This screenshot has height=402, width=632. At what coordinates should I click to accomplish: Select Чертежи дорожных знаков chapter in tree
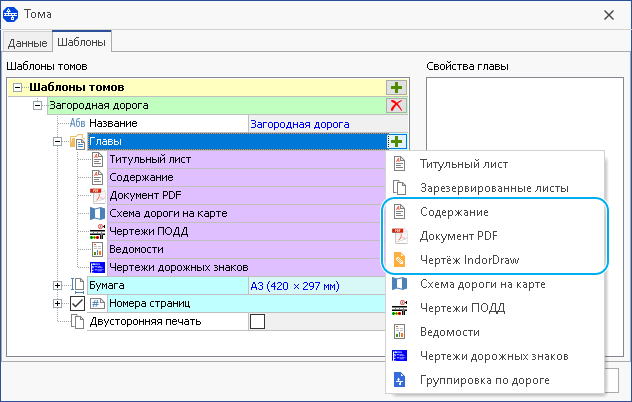click(246, 267)
